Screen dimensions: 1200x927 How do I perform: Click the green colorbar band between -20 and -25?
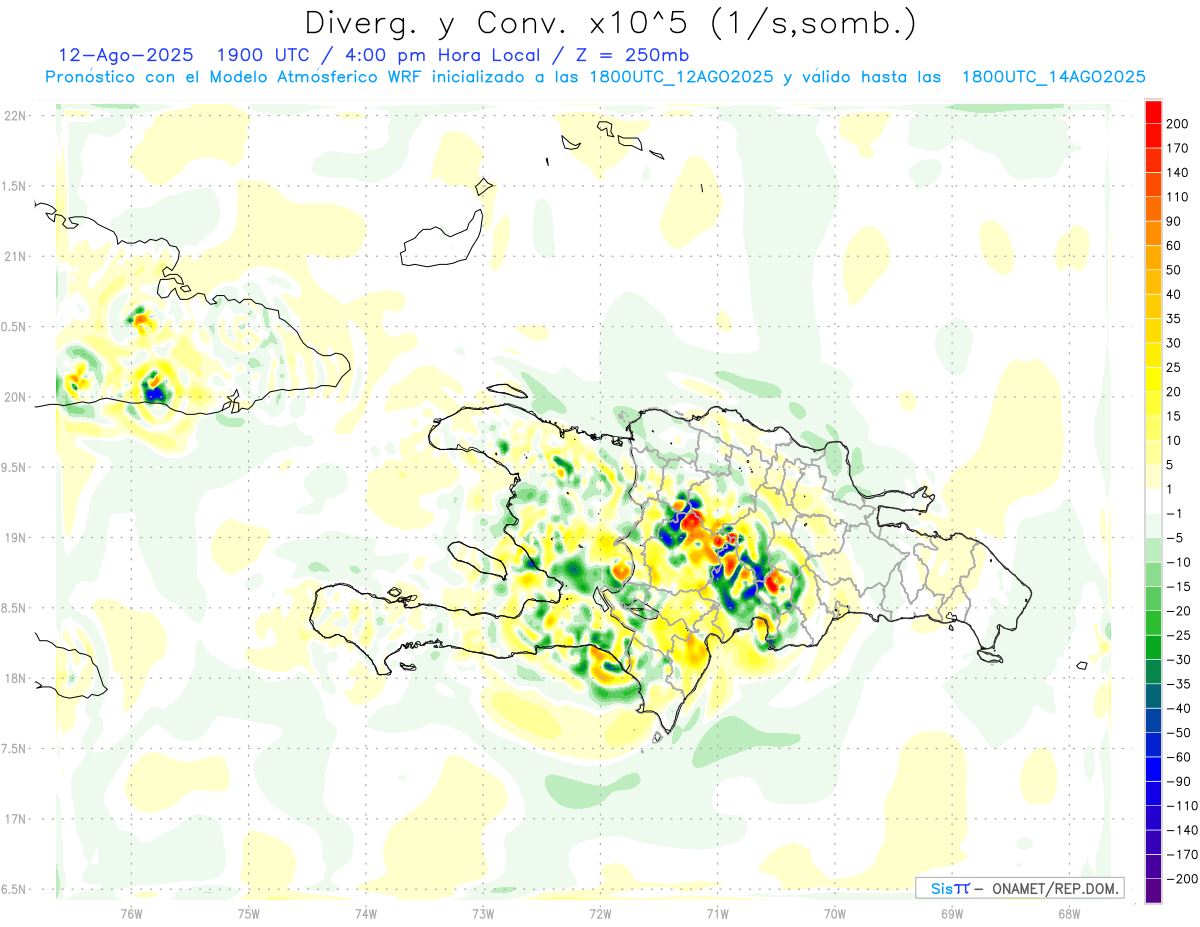1153,623
